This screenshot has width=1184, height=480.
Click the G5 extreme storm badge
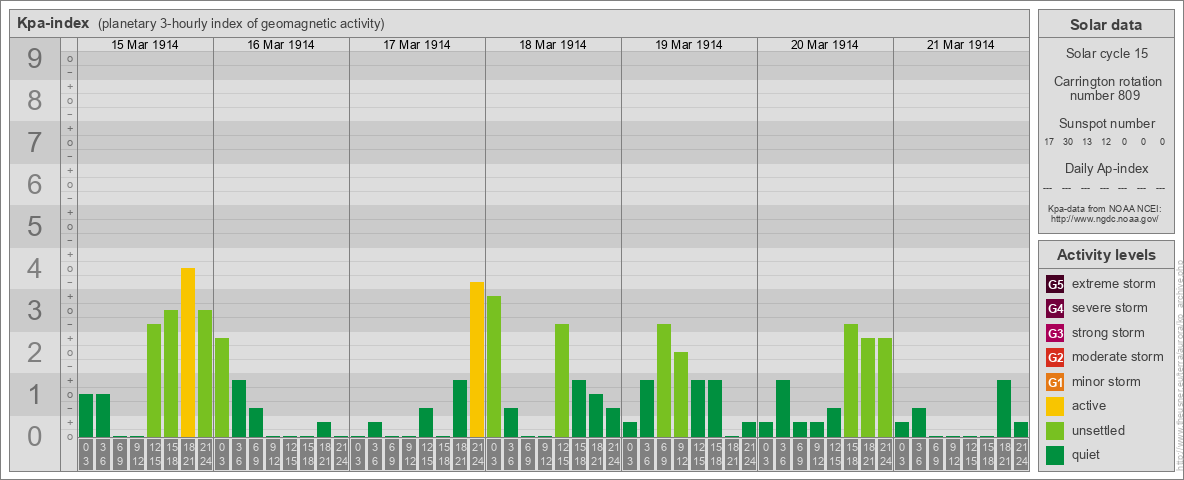(1055, 284)
